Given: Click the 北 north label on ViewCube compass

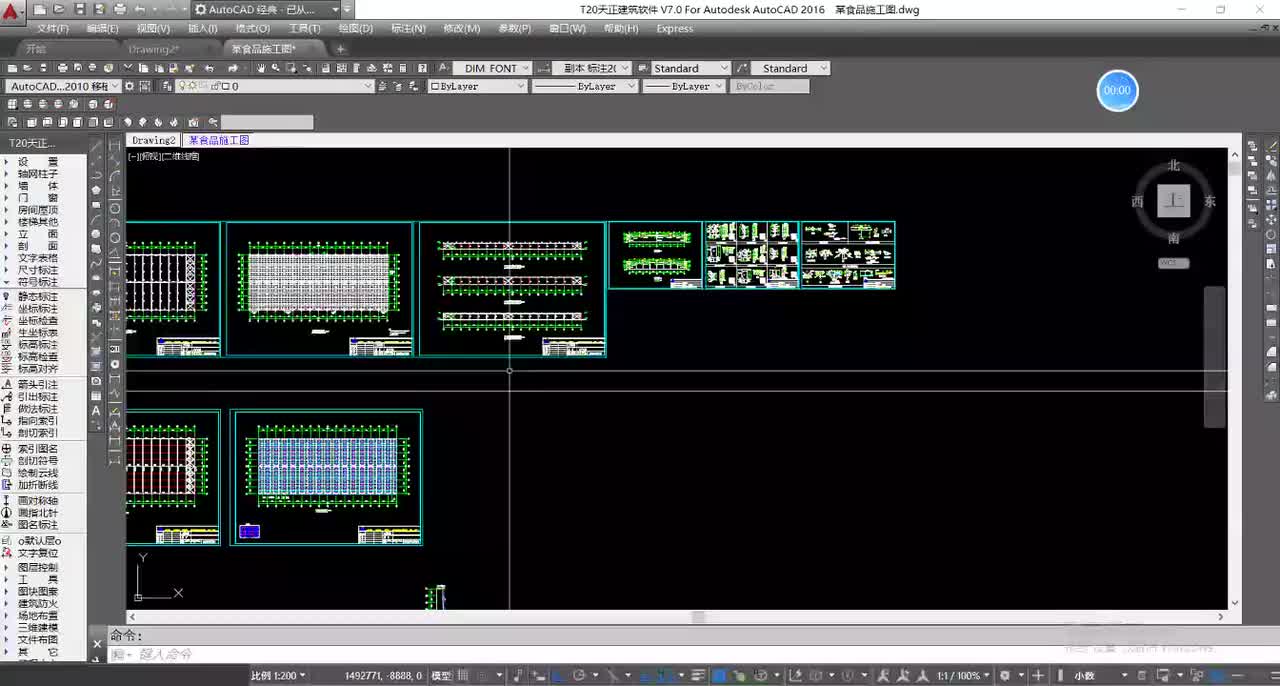Looking at the screenshot, I should pos(1174,165).
